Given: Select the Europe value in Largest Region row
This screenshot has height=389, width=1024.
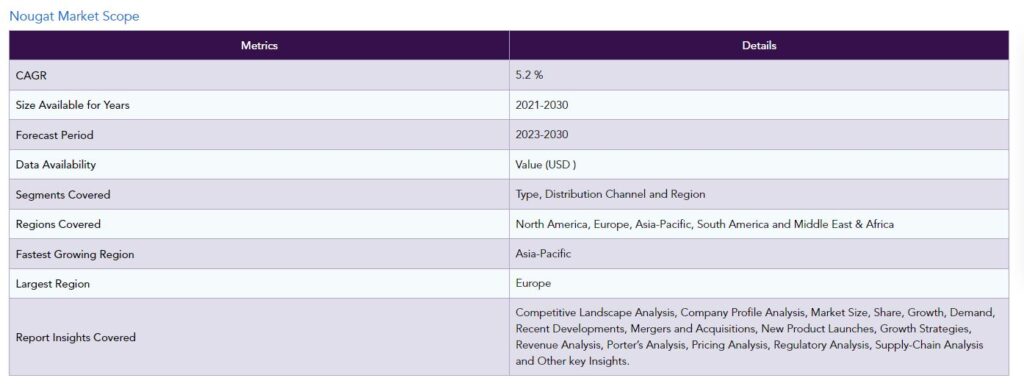Looking at the screenshot, I should 533,283.
